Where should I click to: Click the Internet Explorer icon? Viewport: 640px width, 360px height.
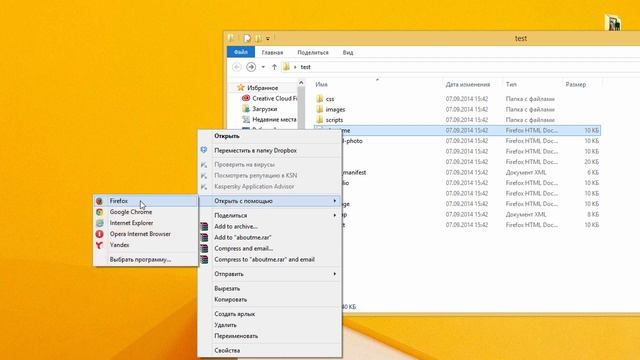pyautogui.click(x=100, y=223)
